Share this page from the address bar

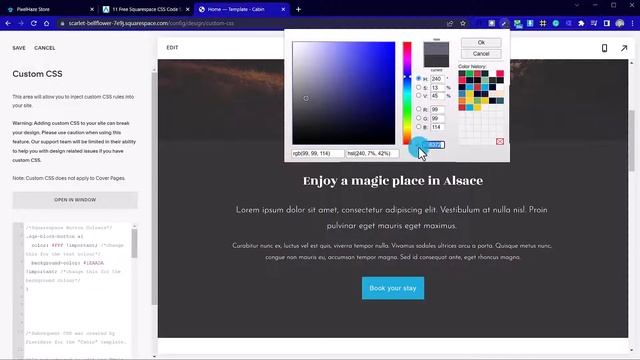[450, 23]
